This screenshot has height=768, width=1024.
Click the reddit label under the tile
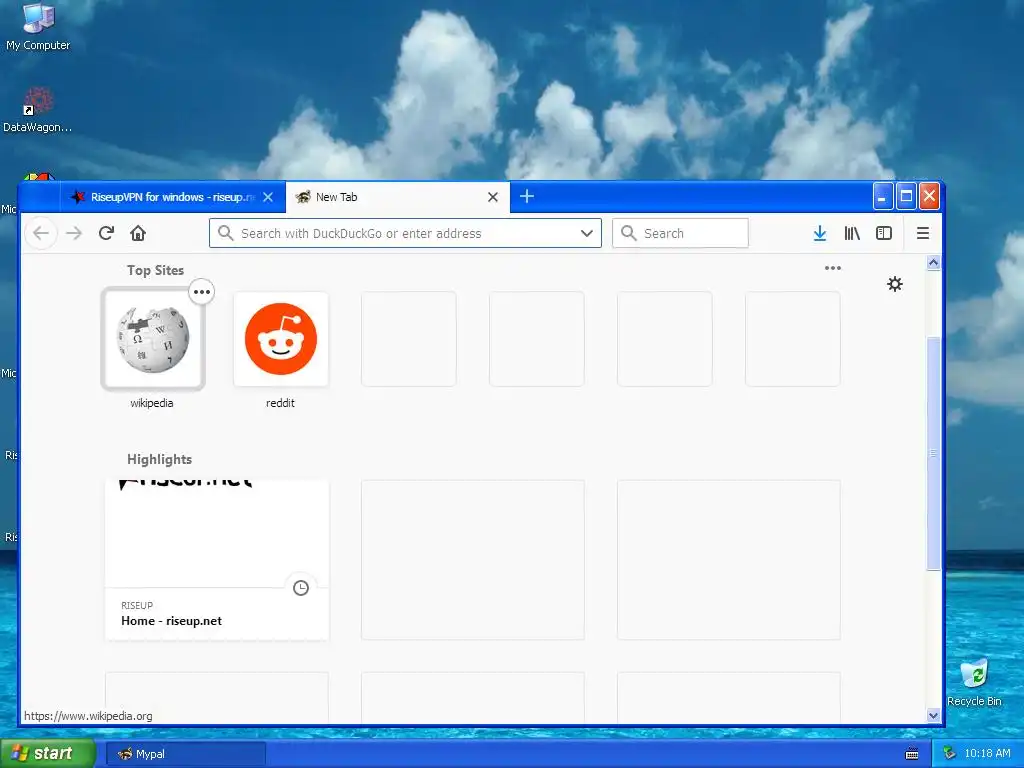(280, 403)
